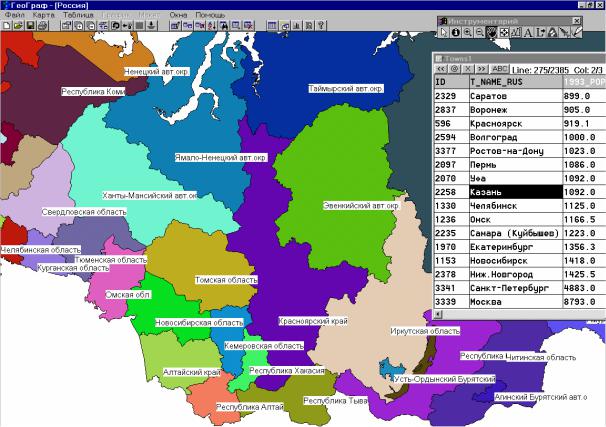Viewport: 606px width, 427px height.
Task: Select the Ниж.Новгород cell
Action: pos(516,274)
